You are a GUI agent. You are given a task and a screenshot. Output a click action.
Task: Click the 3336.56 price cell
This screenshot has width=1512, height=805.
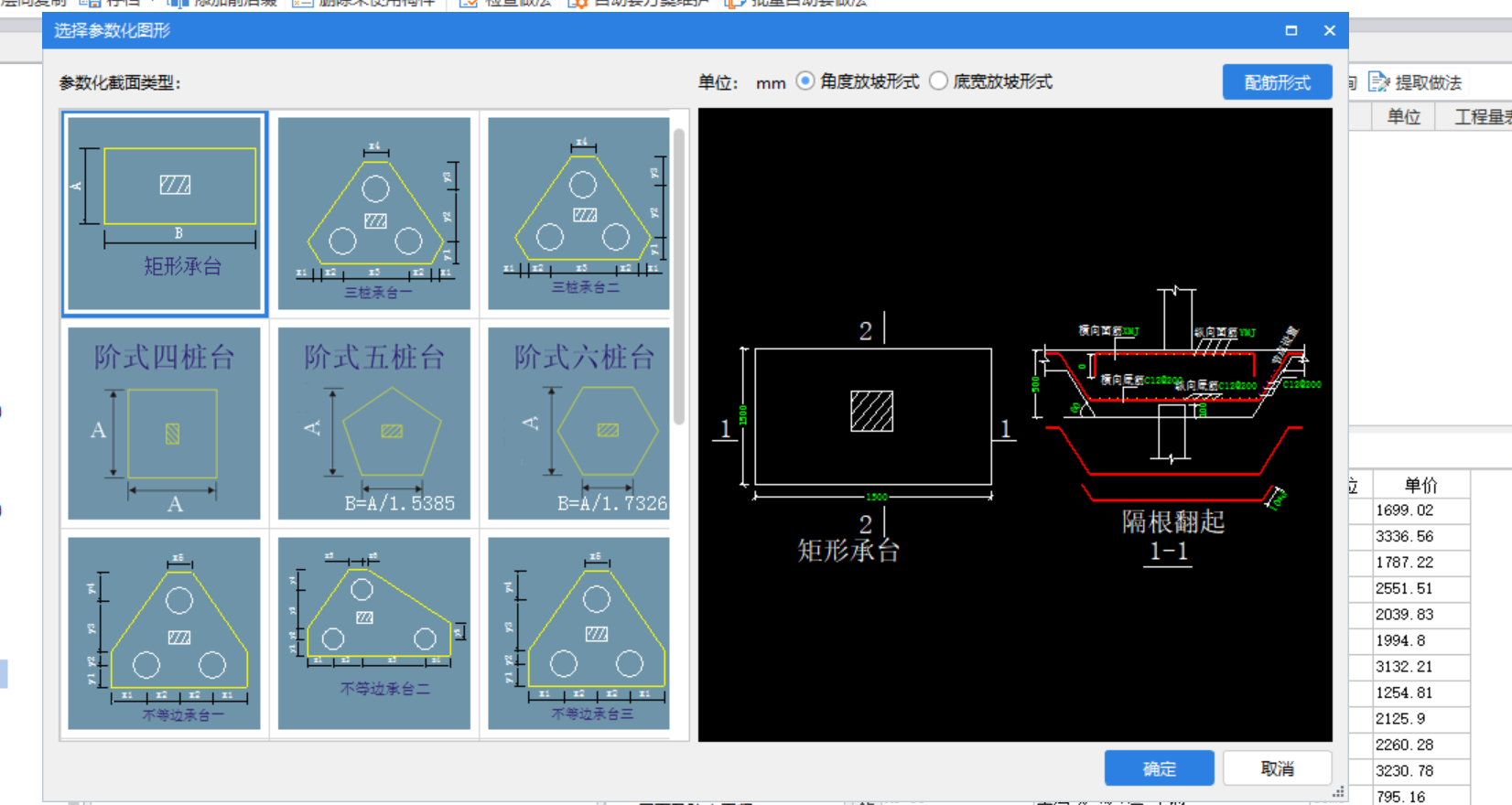click(1420, 536)
